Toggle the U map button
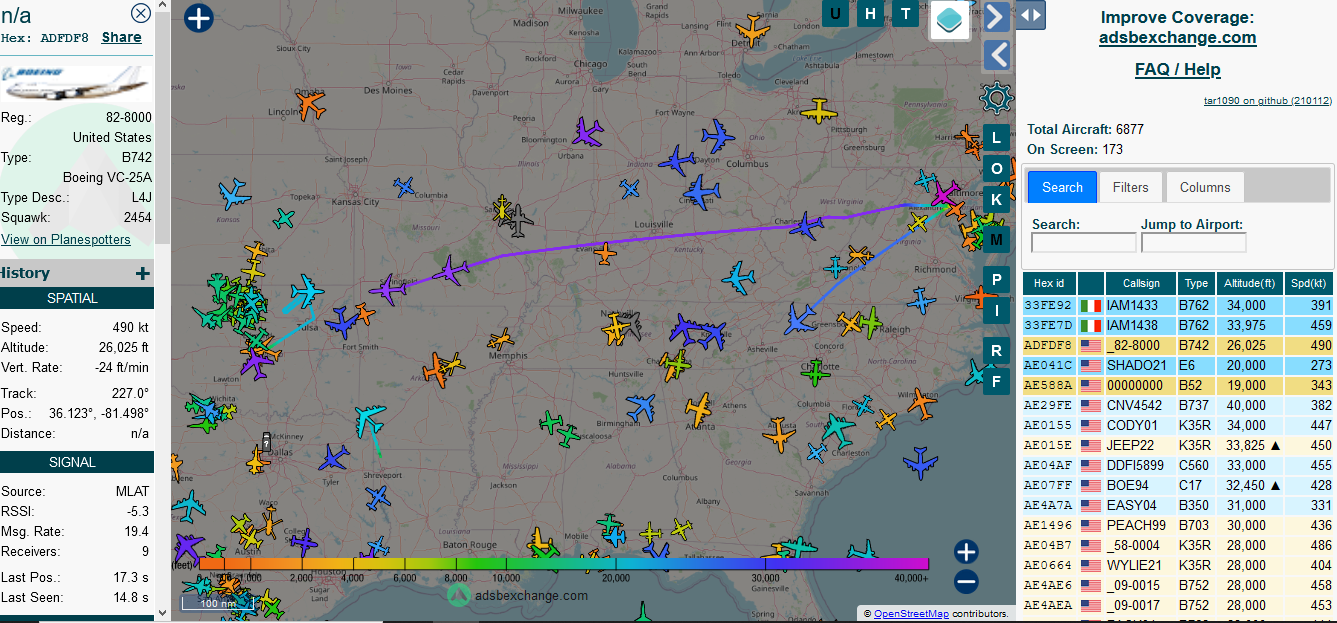The width and height of the screenshot is (1337, 623). coord(836,13)
